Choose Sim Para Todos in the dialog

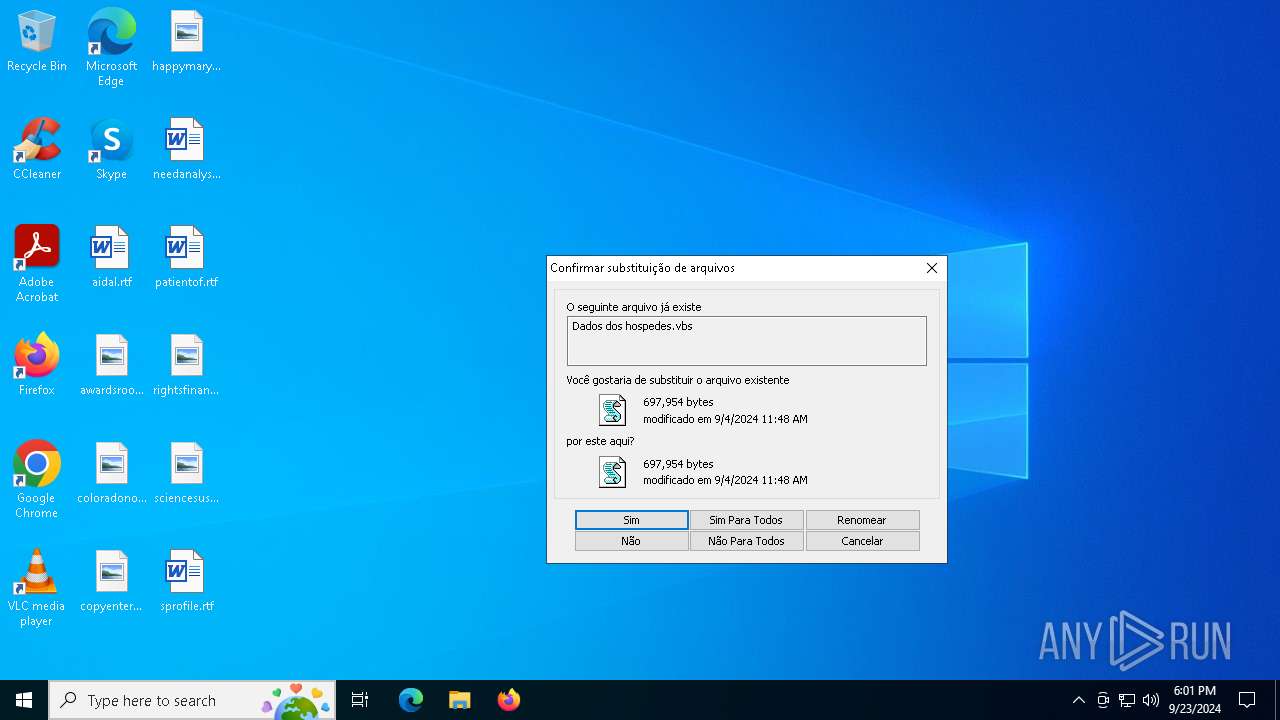(746, 520)
